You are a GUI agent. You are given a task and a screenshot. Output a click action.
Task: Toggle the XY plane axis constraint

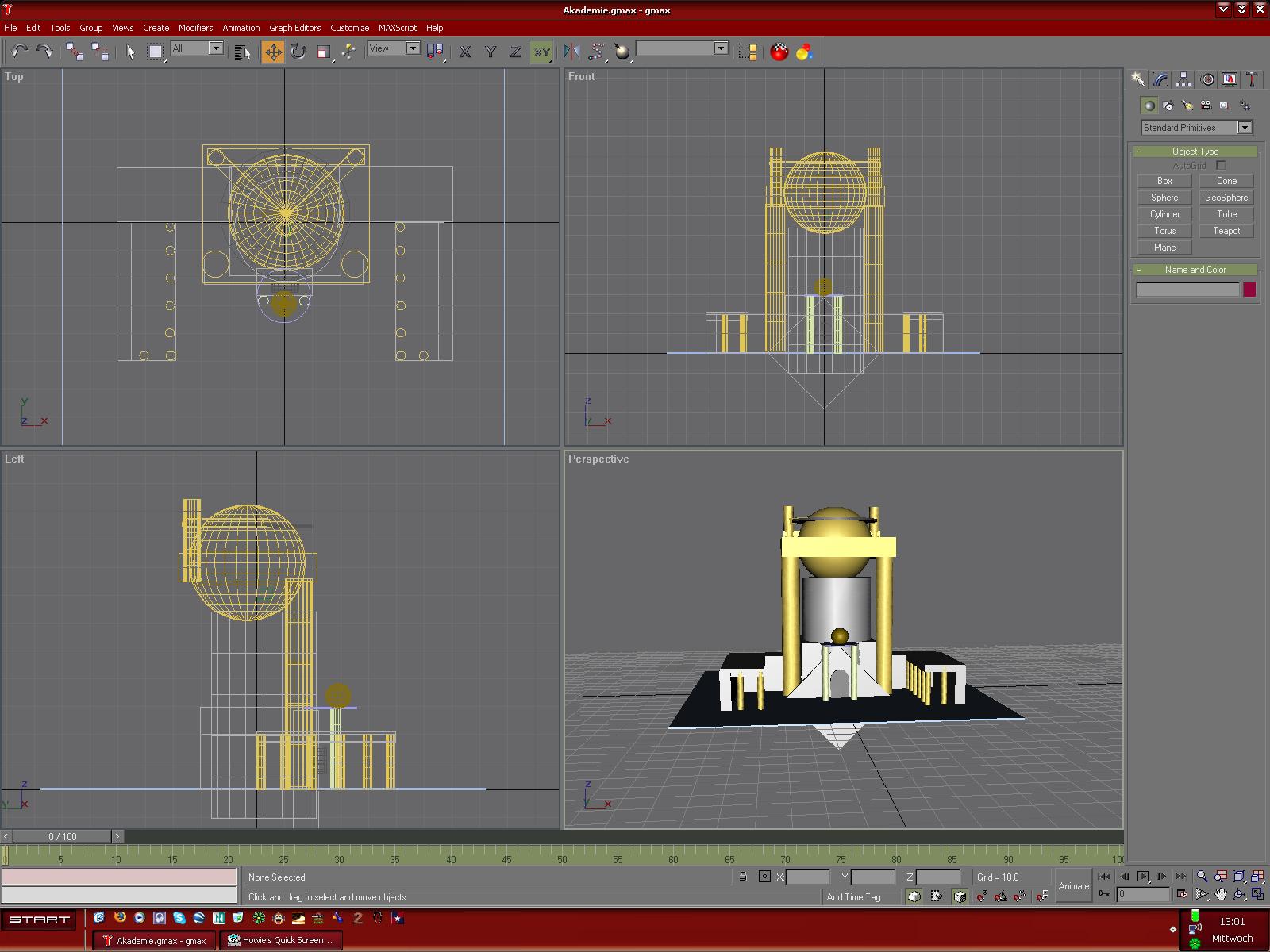click(x=541, y=52)
